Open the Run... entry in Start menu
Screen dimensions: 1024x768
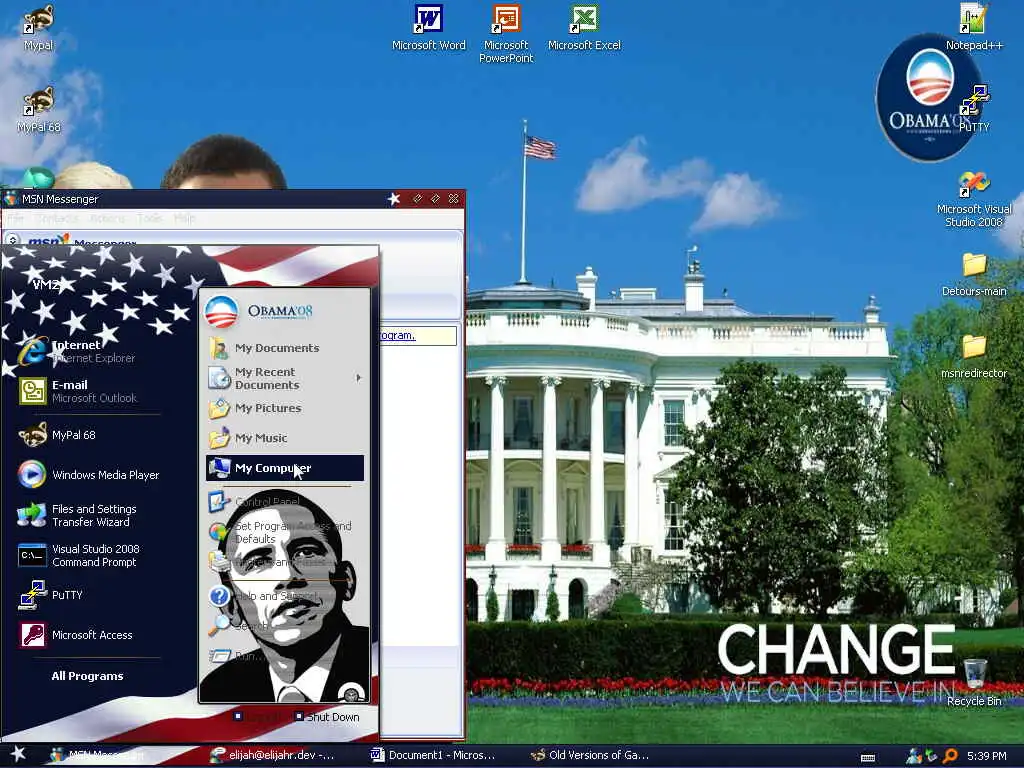[x=285, y=656]
